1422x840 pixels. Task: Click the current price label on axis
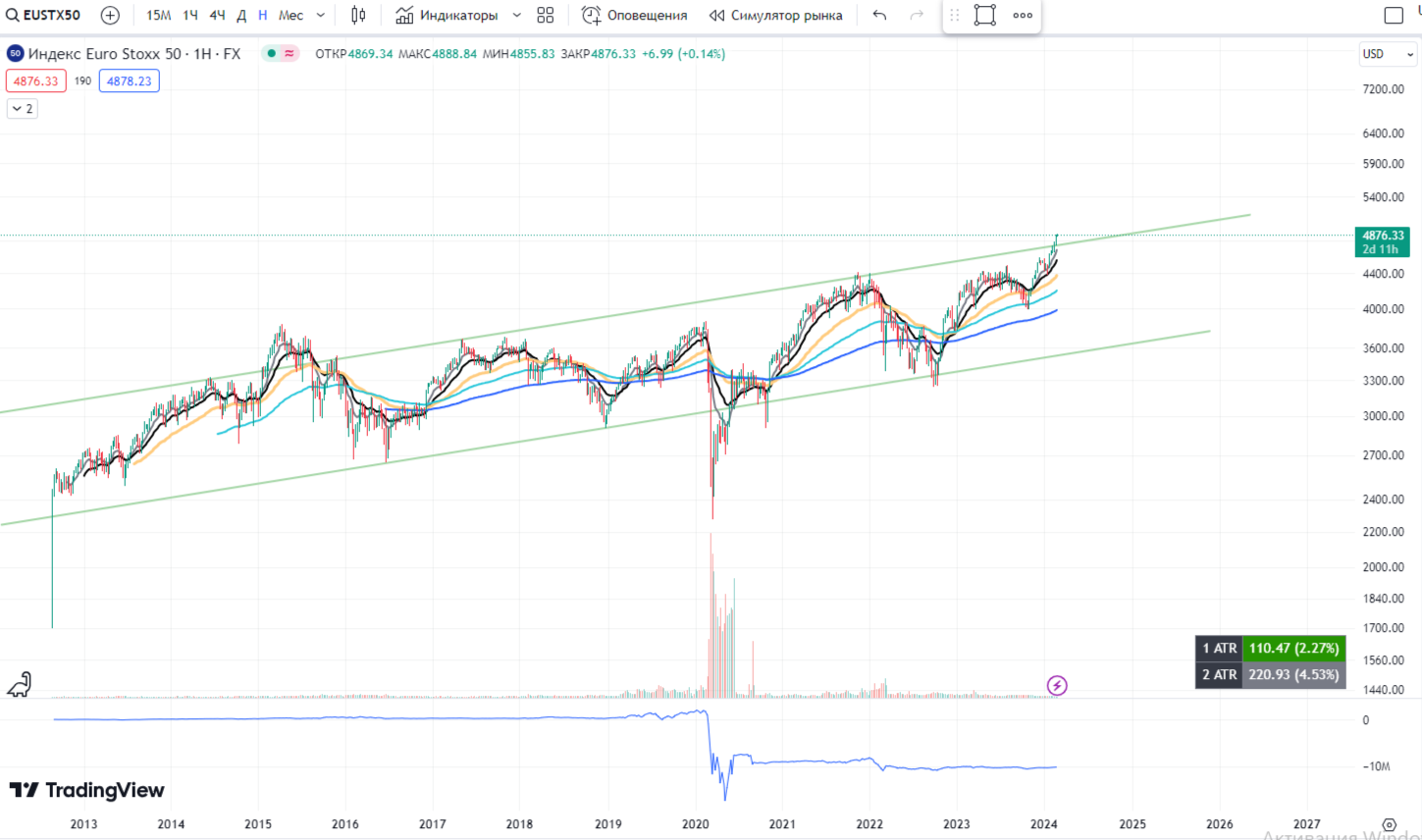click(x=1382, y=241)
